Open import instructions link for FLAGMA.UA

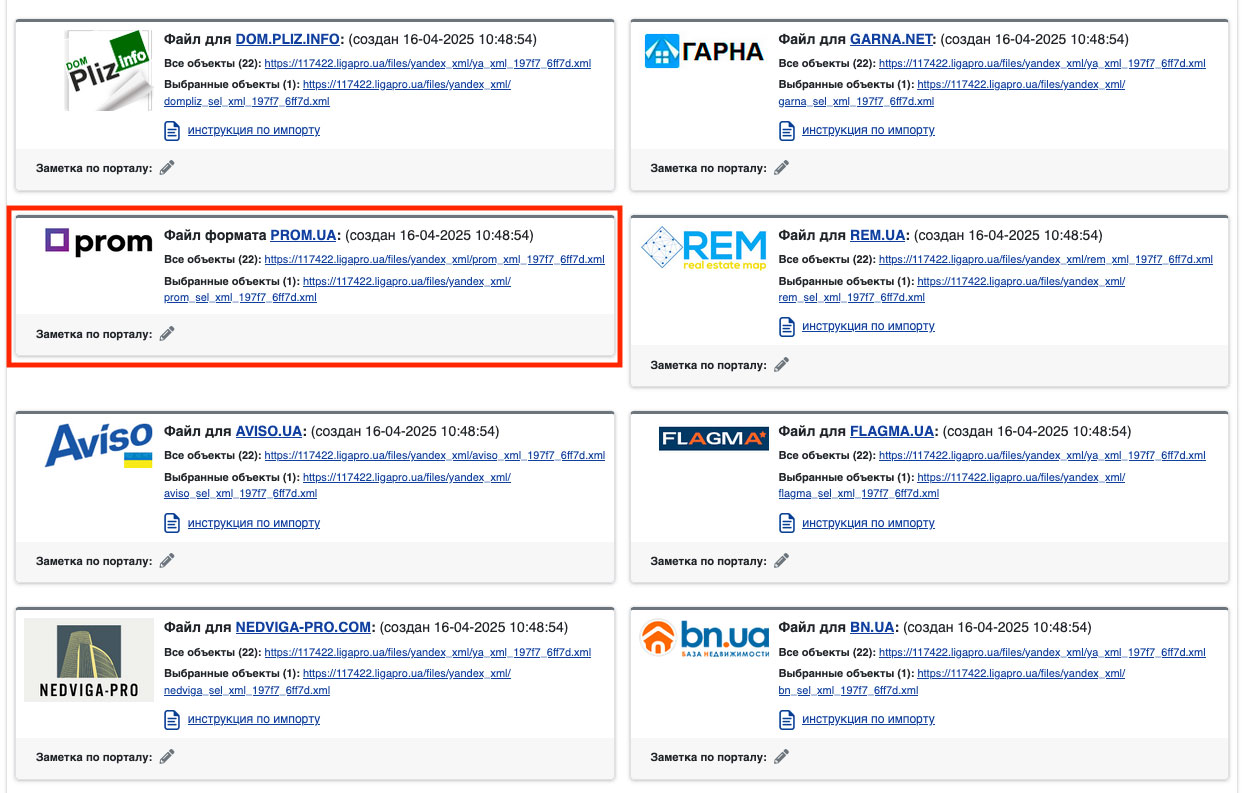point(868,523)
